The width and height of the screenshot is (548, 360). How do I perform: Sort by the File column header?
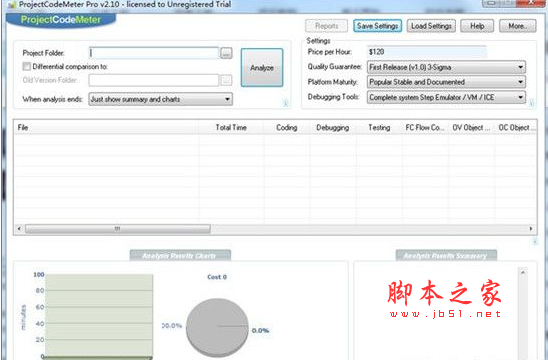tap(107, 128)
